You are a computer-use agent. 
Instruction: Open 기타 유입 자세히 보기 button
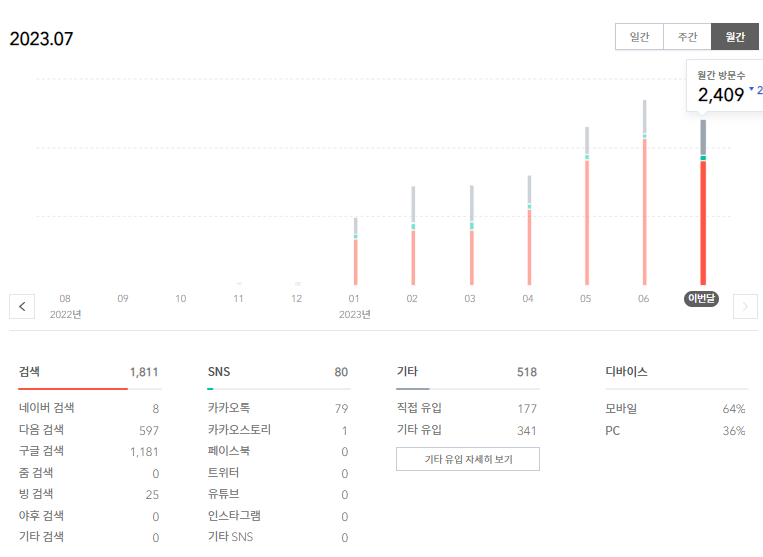[468, 459]
